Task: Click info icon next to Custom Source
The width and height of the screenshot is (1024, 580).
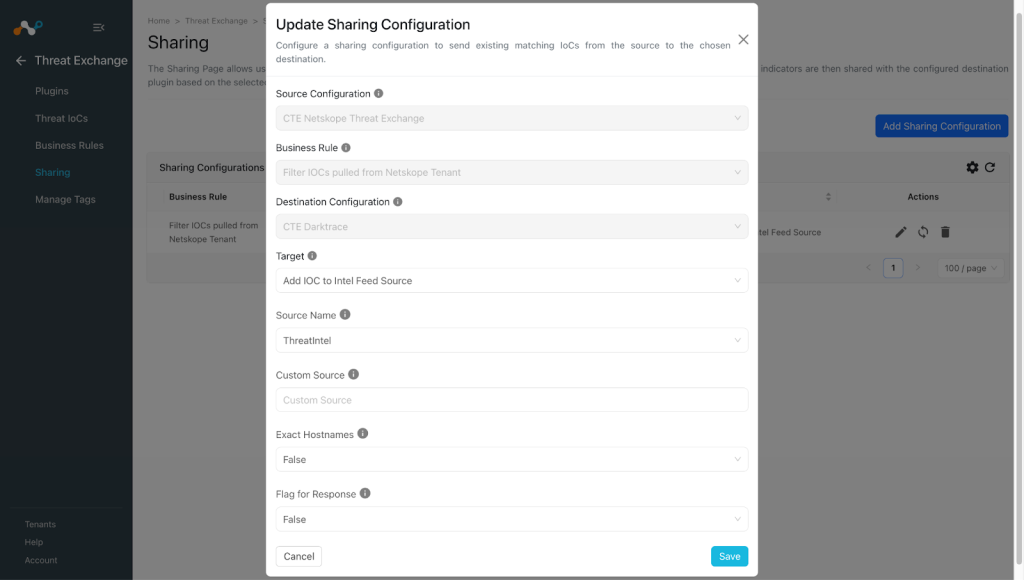Action: [x=353, y=374]
